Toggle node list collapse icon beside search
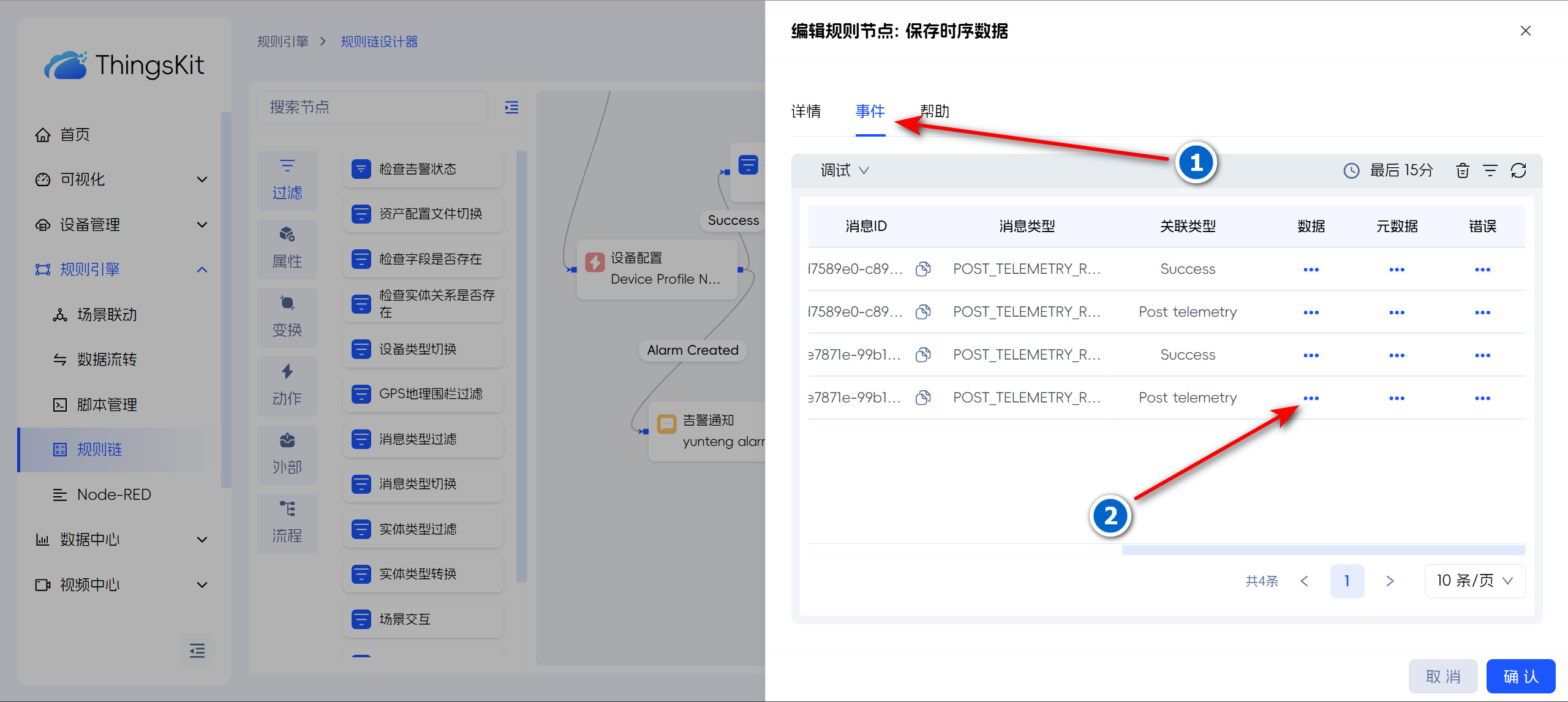Viewport: 1568px width, 702px height. 511,108
